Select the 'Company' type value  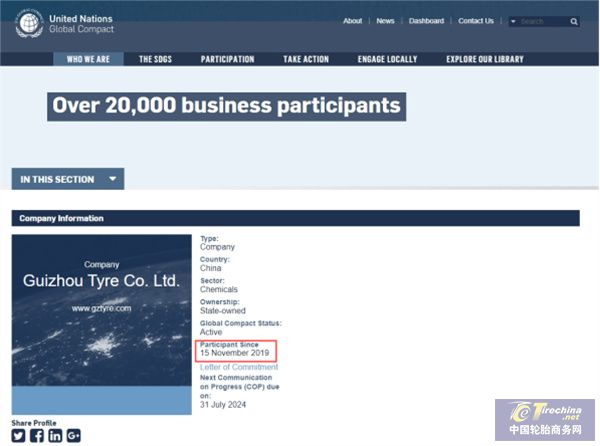[x=217, y=247]
